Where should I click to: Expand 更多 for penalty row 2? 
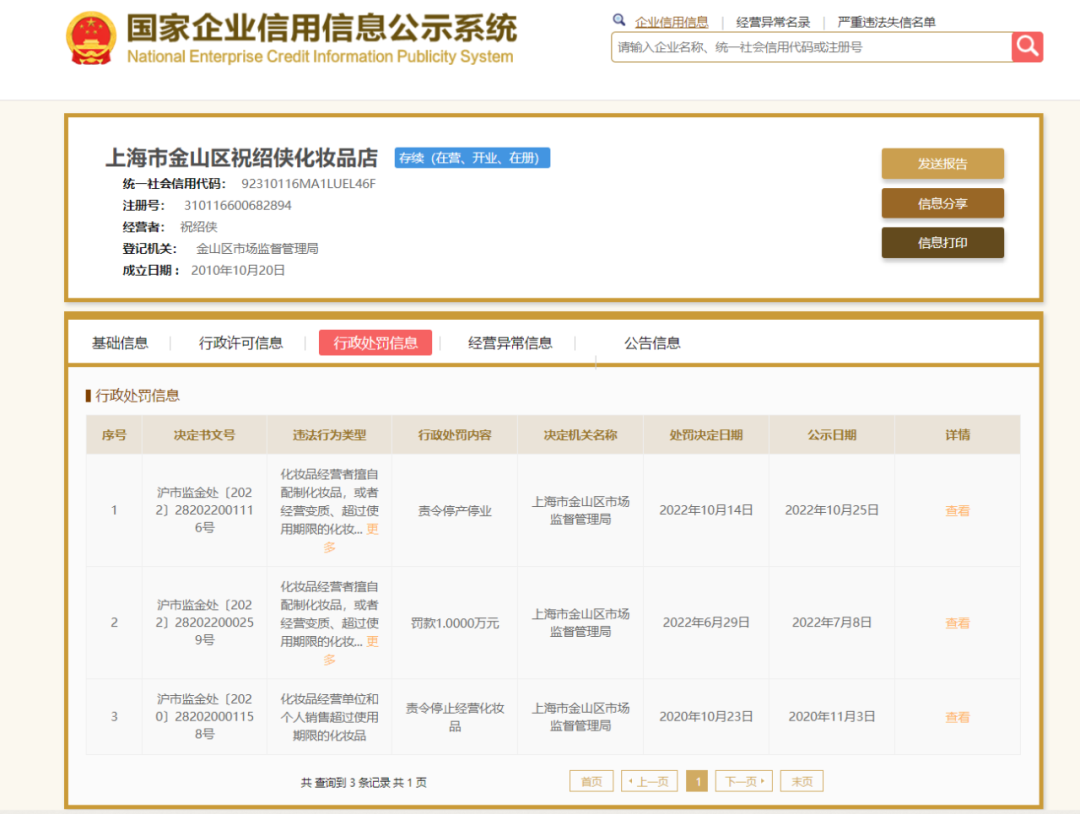(x=372, y=641)
